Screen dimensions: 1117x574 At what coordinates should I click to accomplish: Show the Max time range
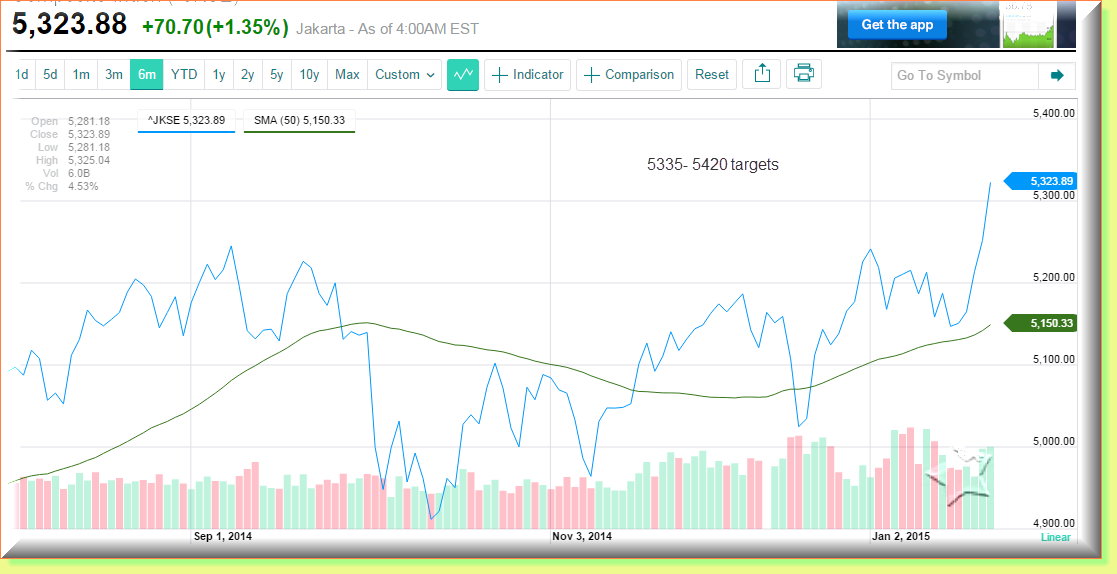click(x=347, y=75)
